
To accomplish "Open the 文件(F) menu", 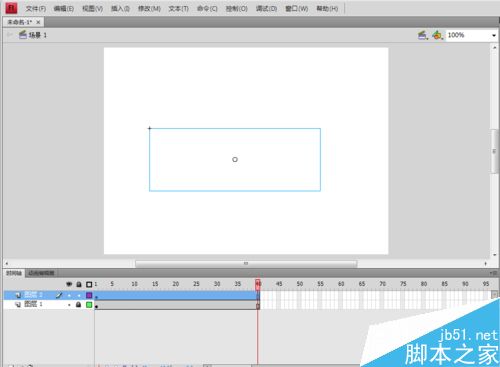I will tap(36, 9).
